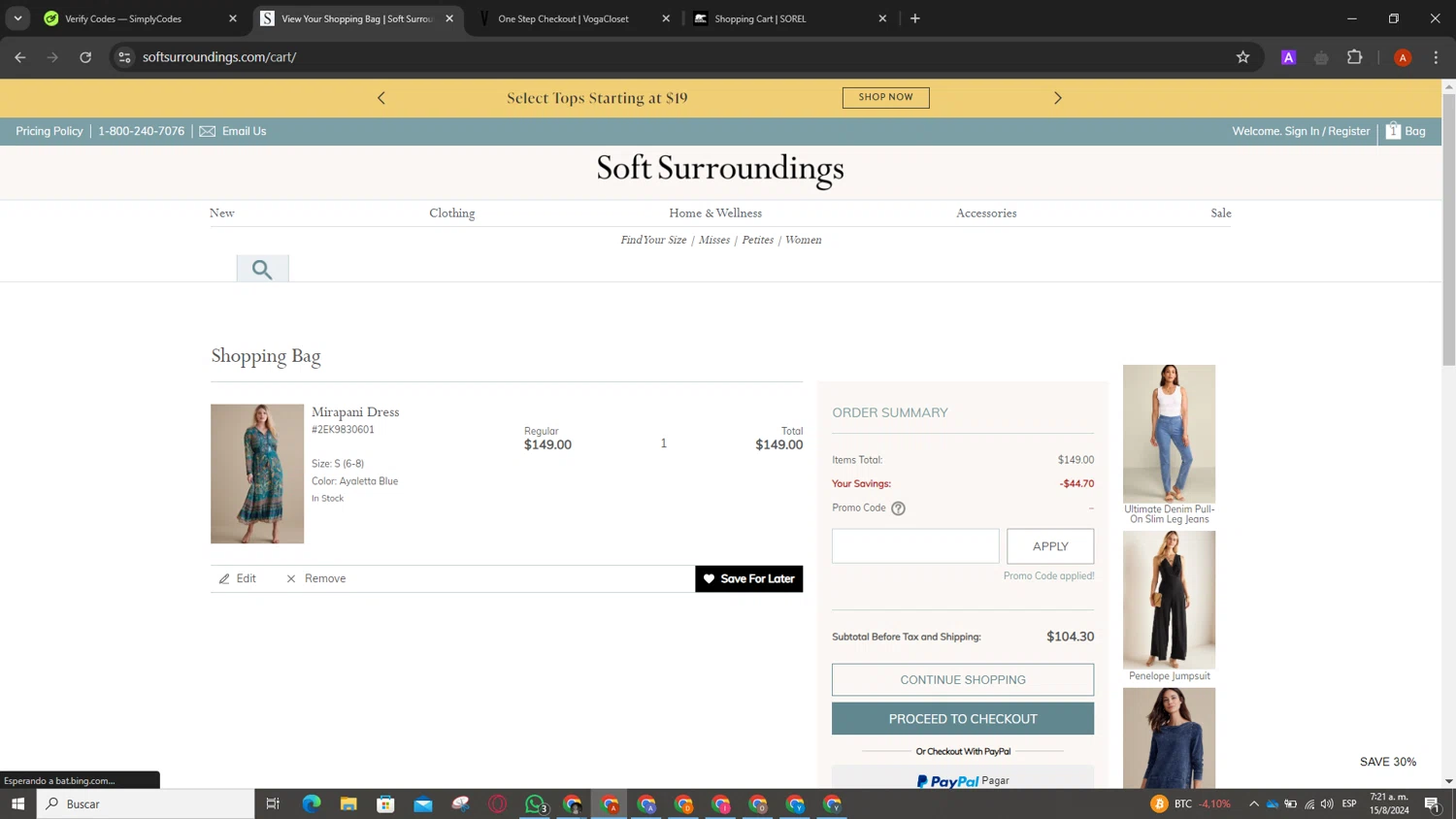Show hidden system tray icons
This screenshot has height=819, width=1456.
pos(1253,803)
